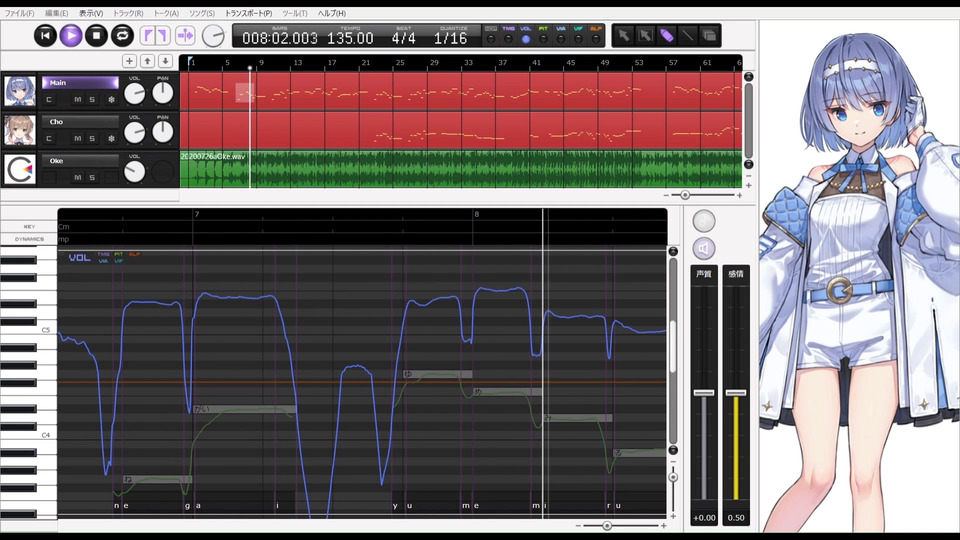
Task: Move track down with the down arrow button
Action: [x=165, y=61]
